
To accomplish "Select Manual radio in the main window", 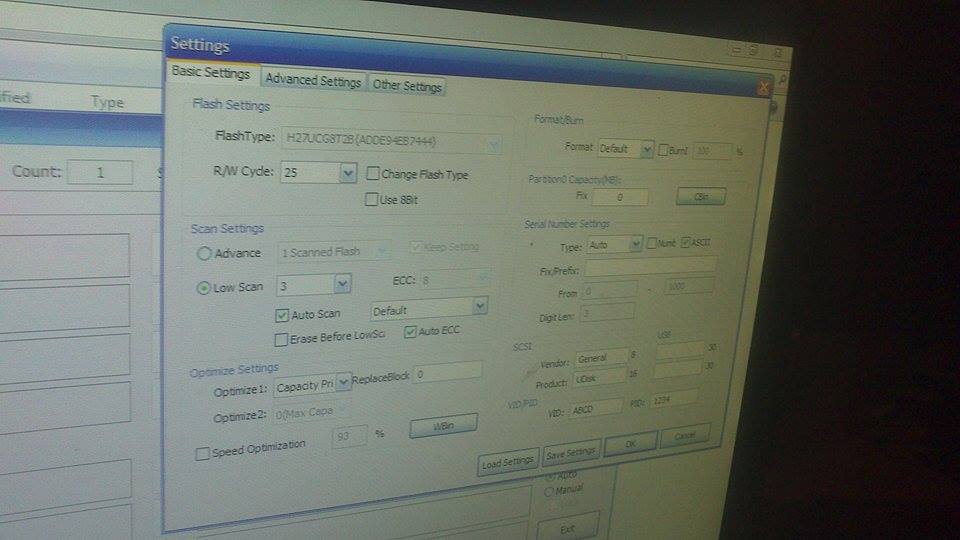I will coord(549,492).
